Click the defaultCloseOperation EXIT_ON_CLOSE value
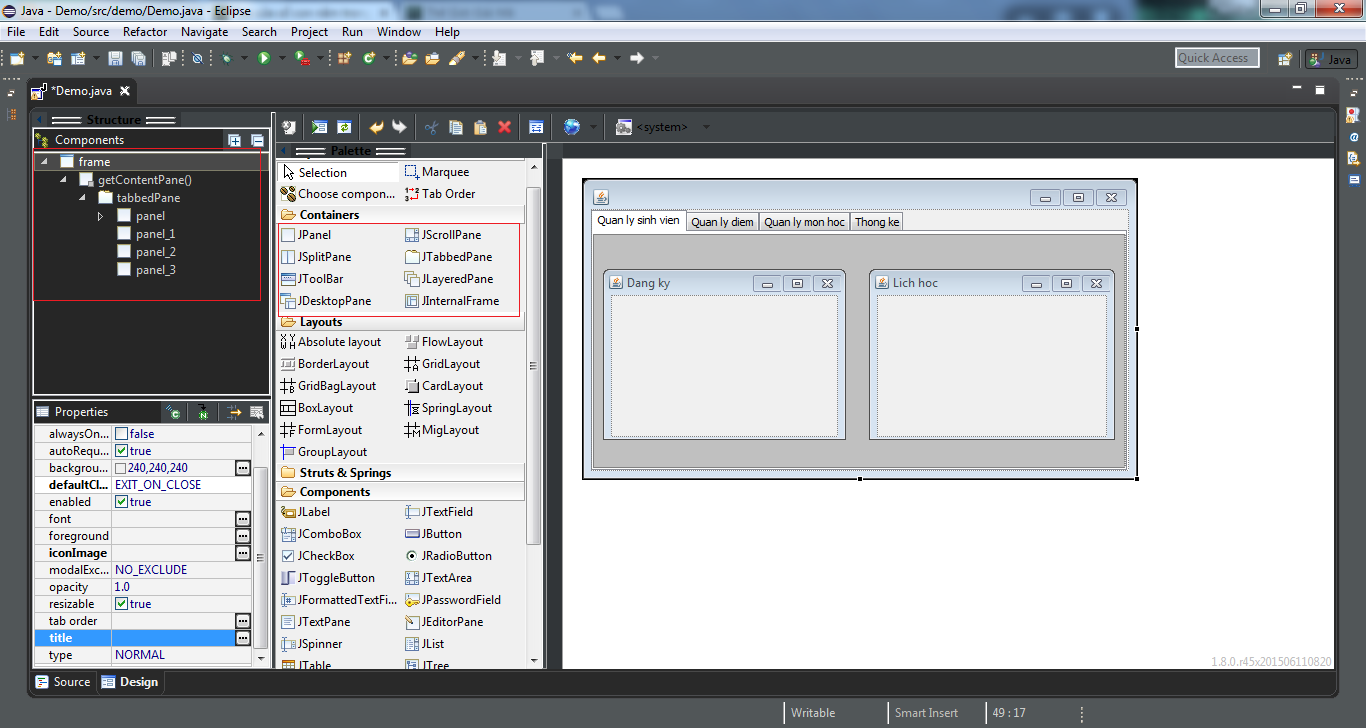1366x728 pixels. point(158,485)
